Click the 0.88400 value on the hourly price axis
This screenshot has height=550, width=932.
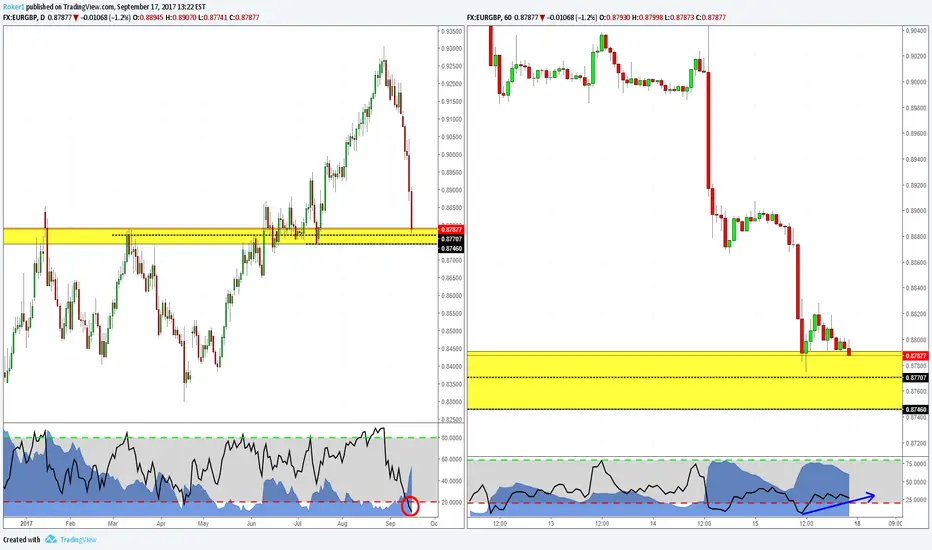tap(916, 288)
